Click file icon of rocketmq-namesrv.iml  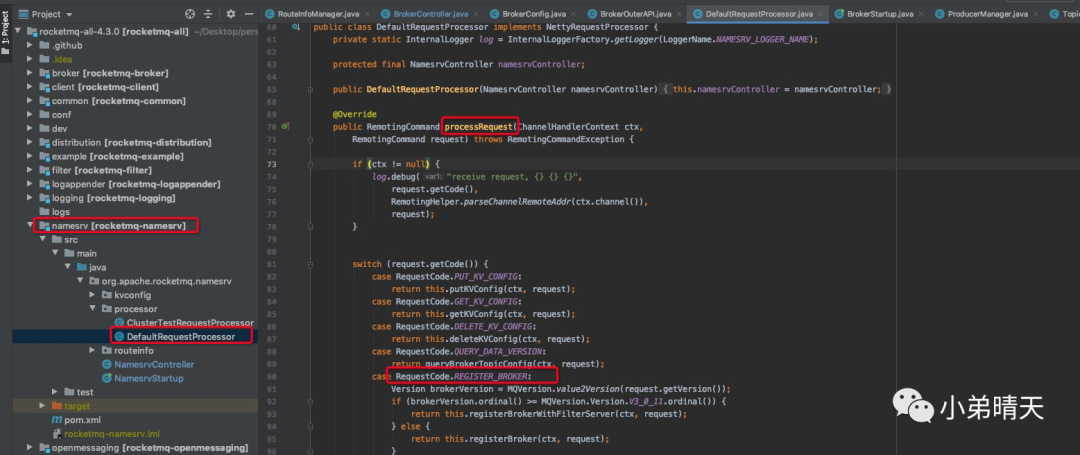57,434
